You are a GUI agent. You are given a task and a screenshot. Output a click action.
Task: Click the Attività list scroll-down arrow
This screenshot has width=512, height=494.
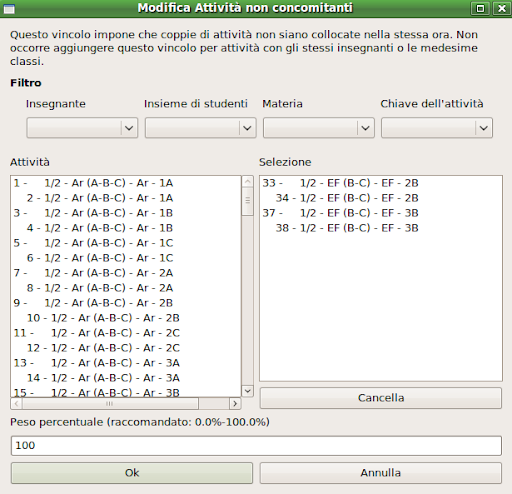pyautogui.click(x=247, y=390)
